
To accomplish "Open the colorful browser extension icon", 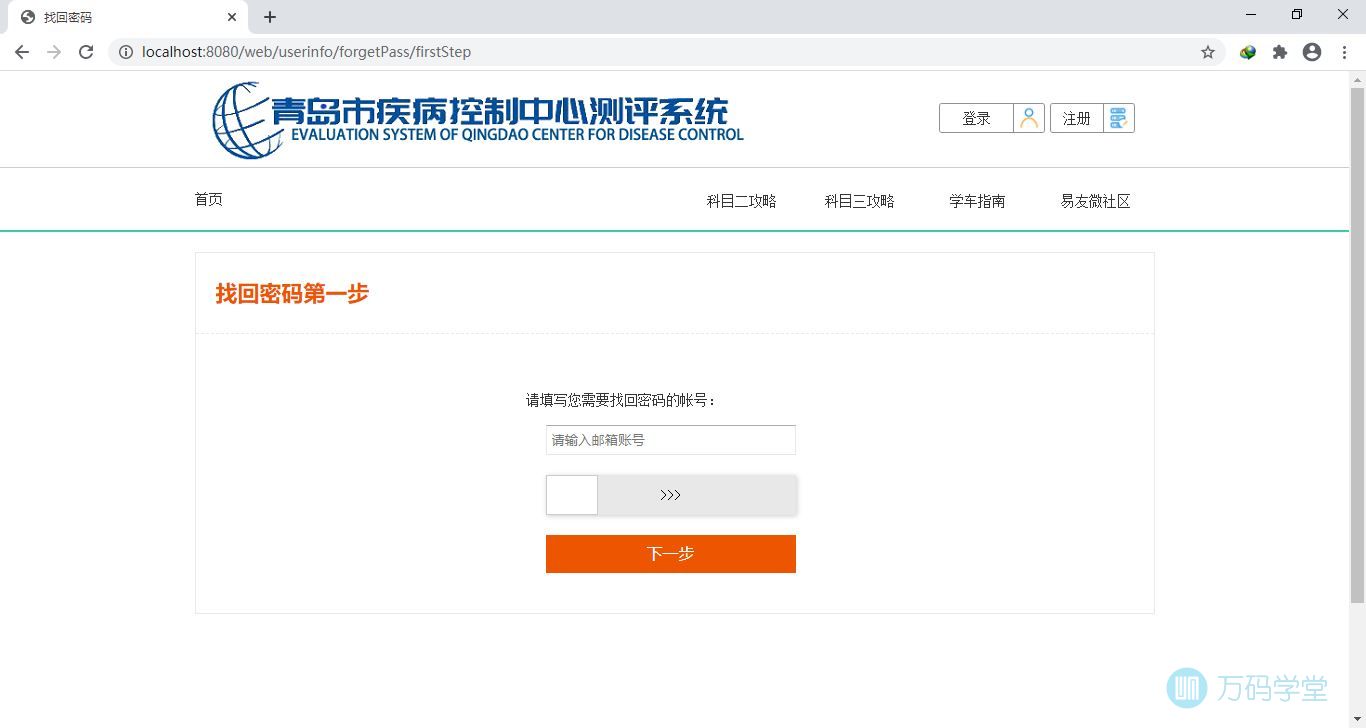I will [1248, 52].
